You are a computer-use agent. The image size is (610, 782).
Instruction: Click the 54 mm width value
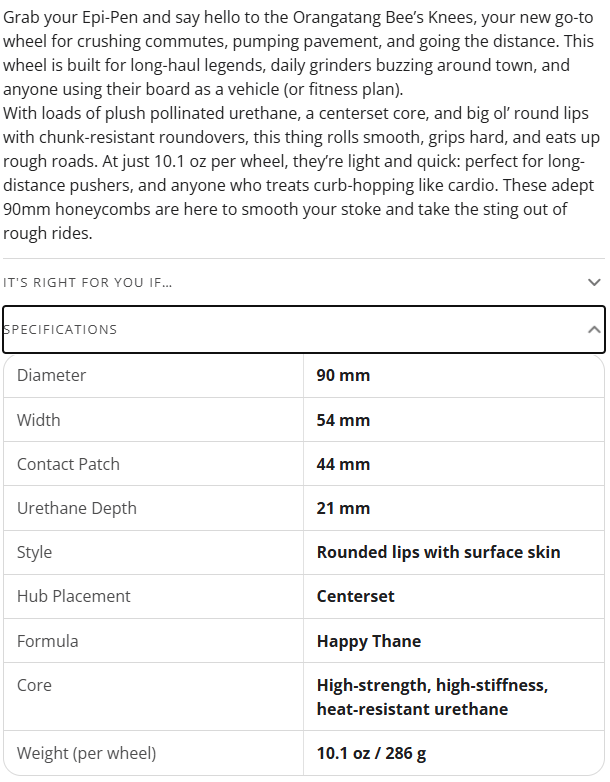click(x=343, y=420)
